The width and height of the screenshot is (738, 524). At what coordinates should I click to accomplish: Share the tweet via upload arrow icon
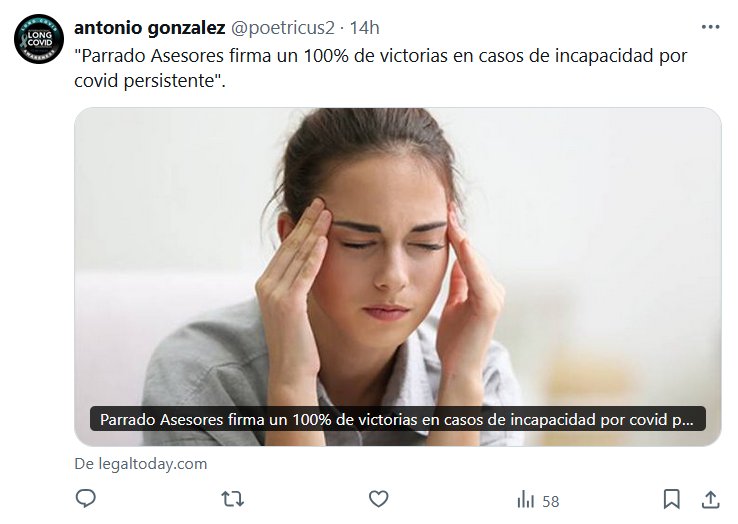pos(711,499)
